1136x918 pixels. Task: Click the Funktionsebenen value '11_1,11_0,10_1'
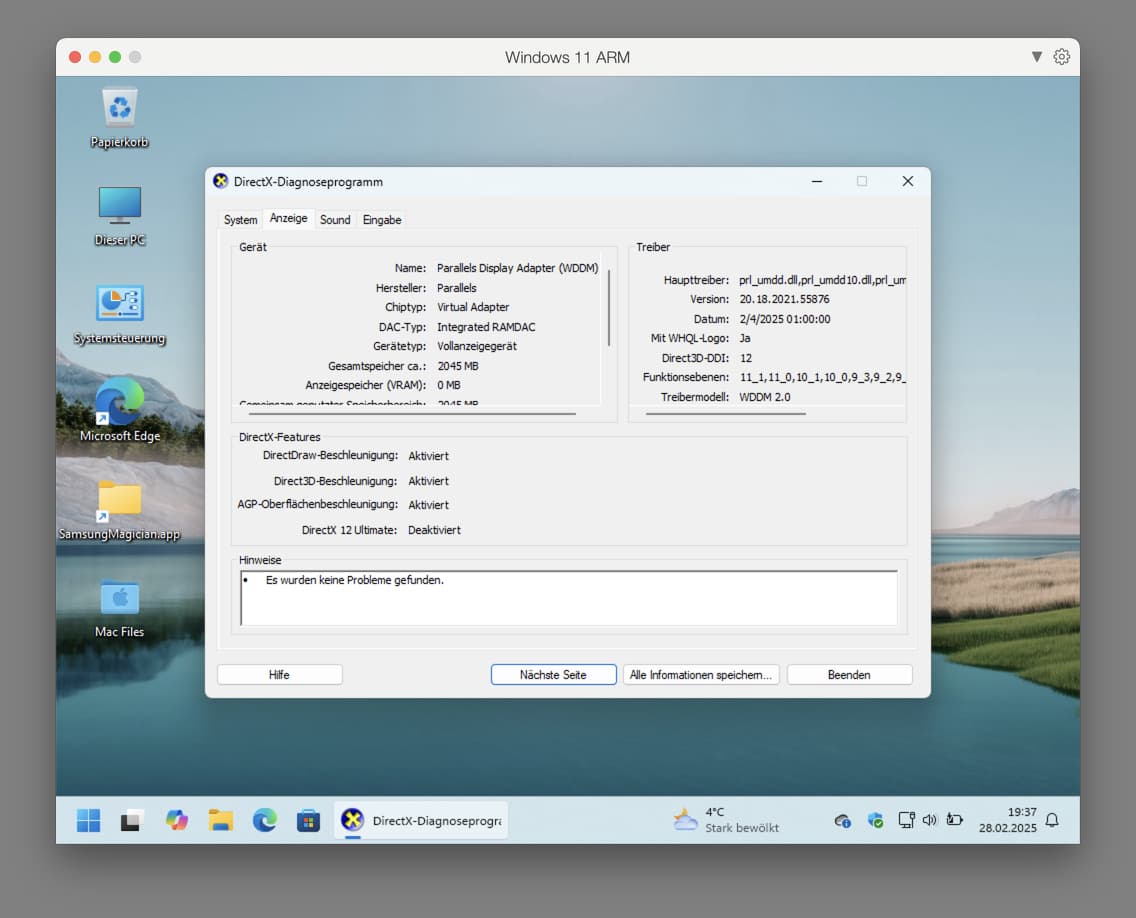[822, 377]
